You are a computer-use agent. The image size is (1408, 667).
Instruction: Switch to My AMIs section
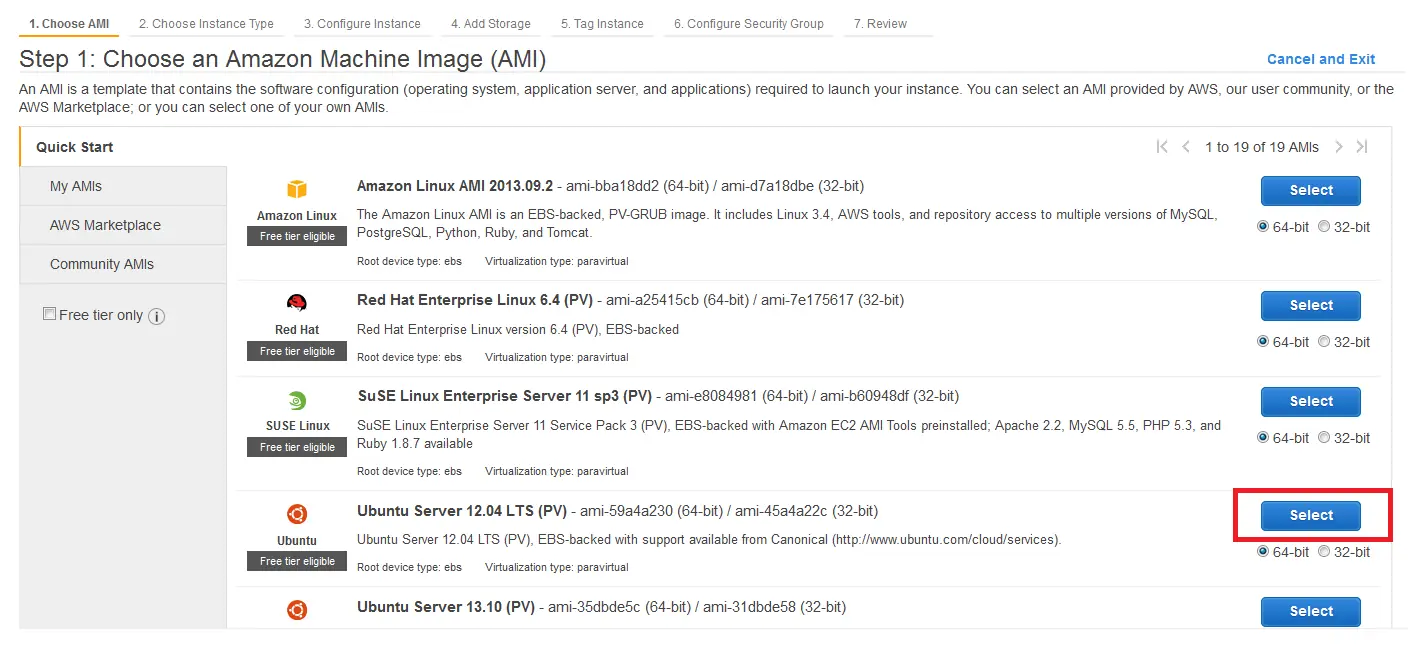coord(123,186)
